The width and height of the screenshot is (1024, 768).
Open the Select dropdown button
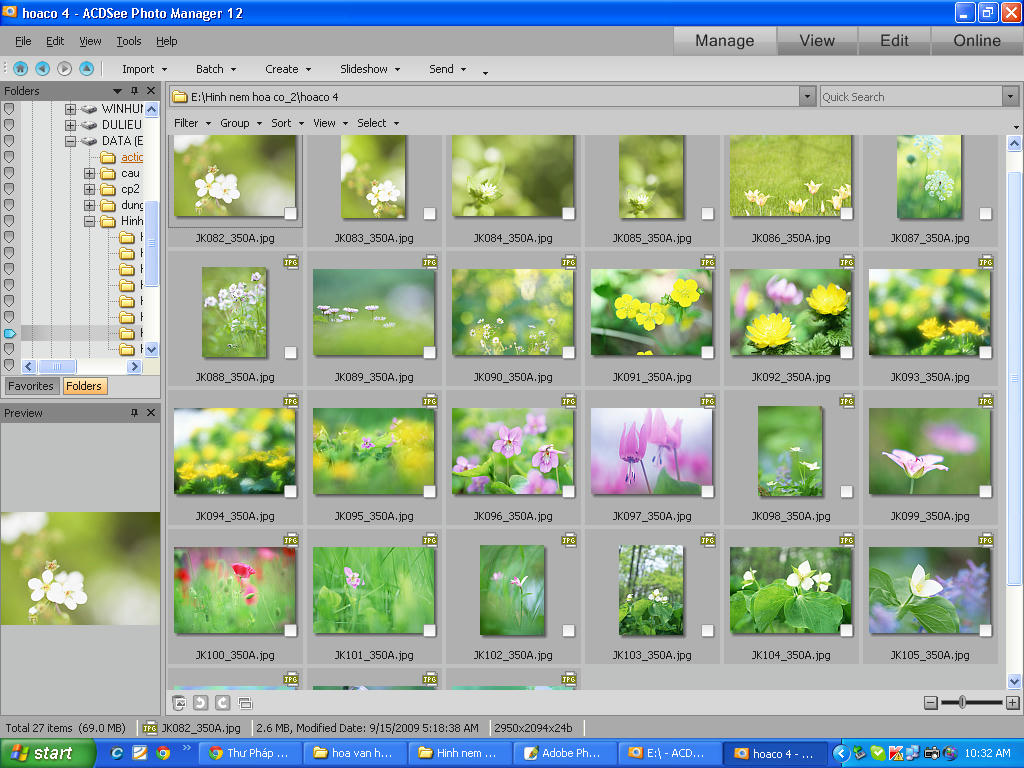(377, 123)
